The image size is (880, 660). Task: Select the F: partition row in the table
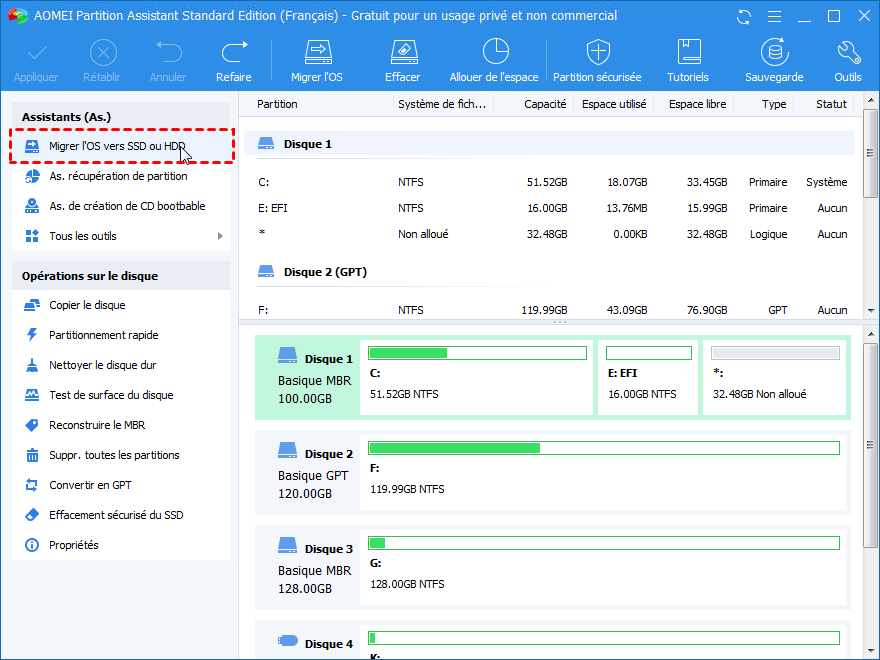click(550, 310)
